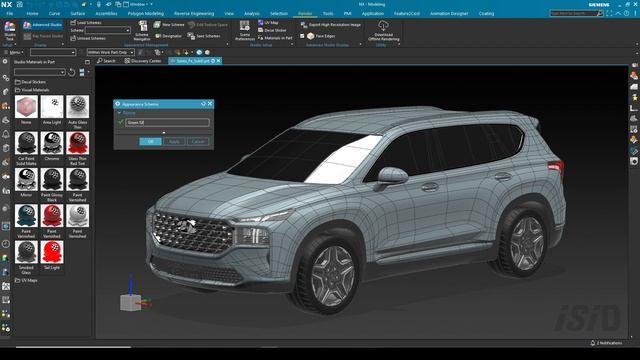Select the Chrome material
This screenshot has height=360, width=640.
click(52, 143)
